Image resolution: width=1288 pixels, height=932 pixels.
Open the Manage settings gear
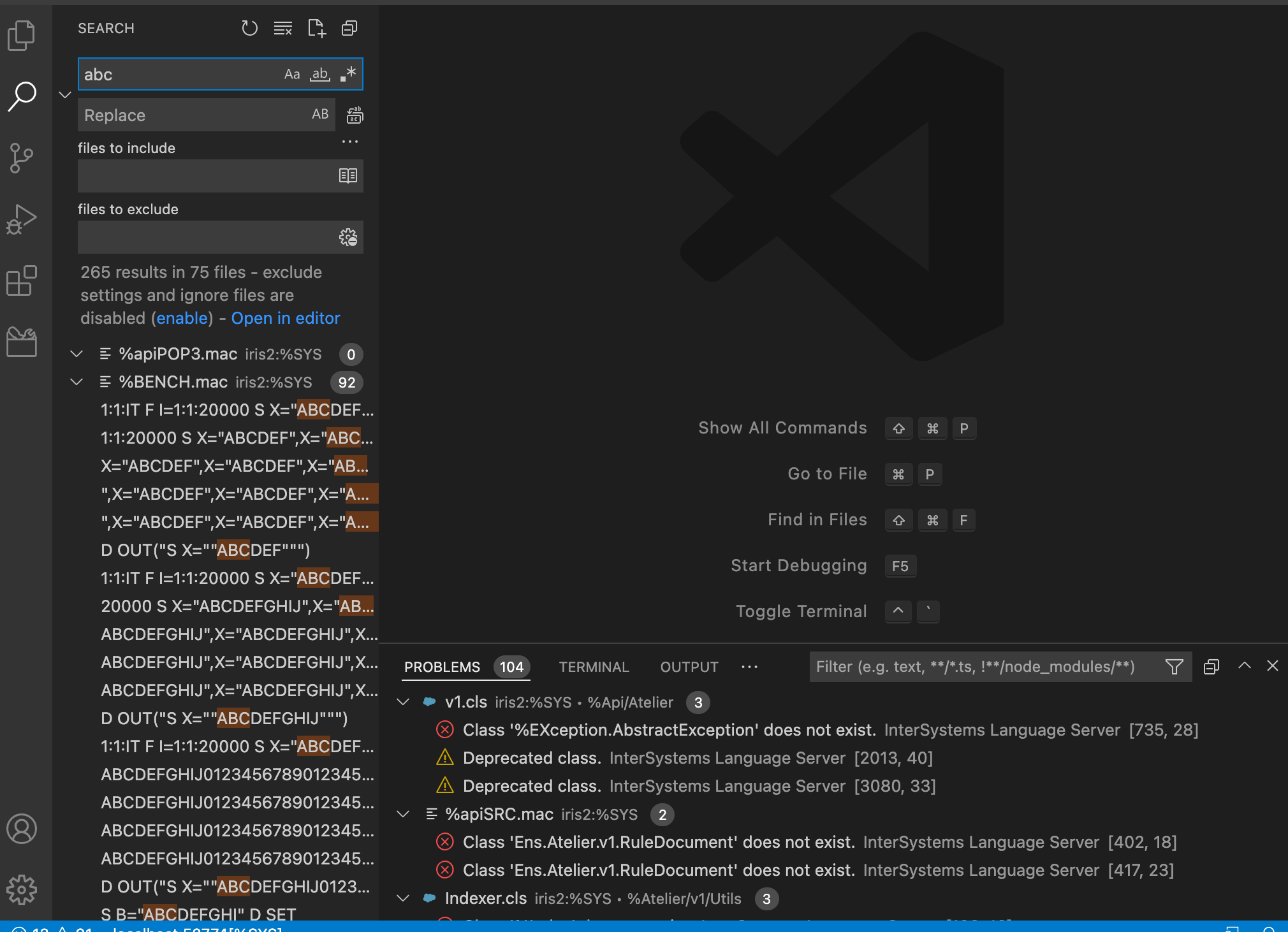[22, 890]
